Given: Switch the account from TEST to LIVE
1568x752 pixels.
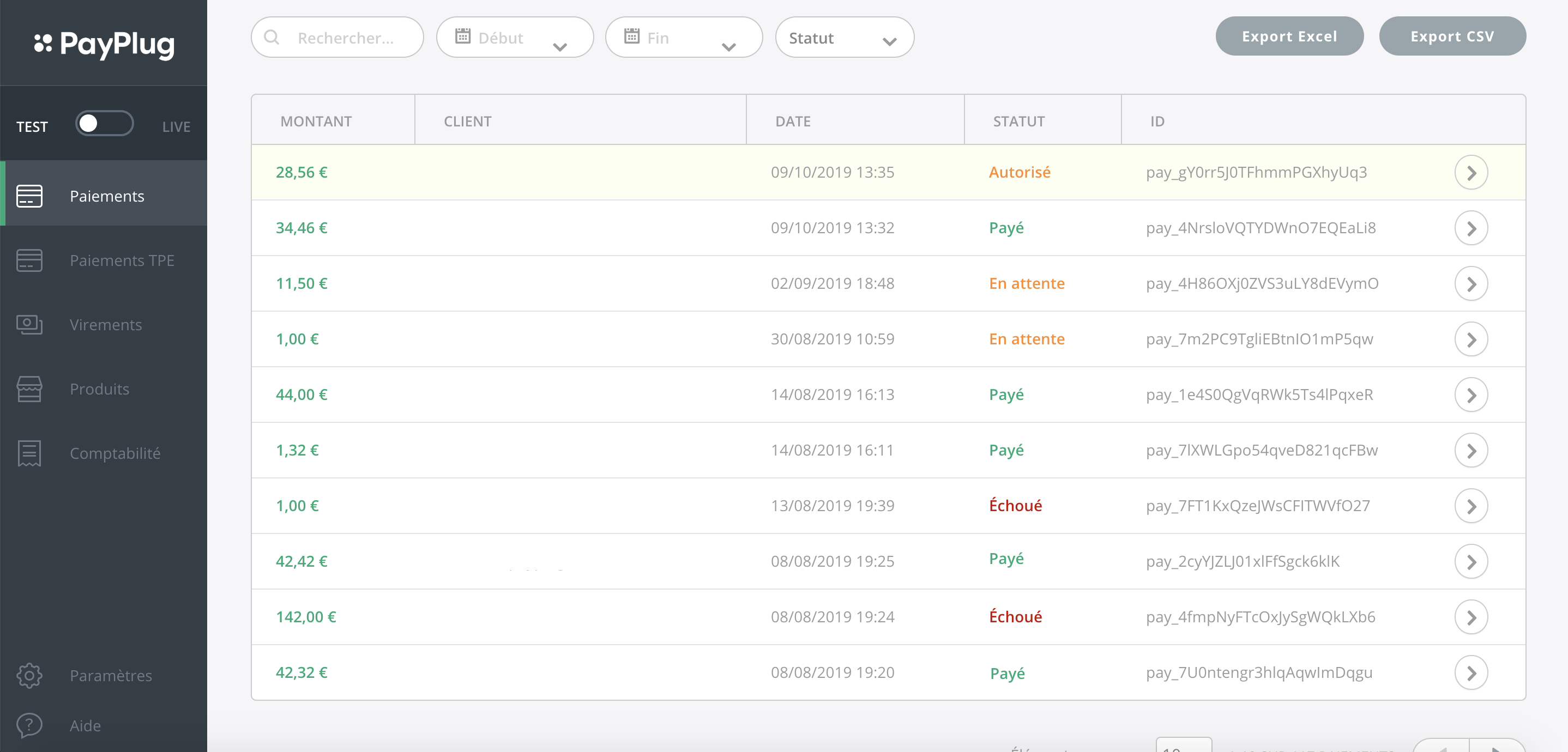Looking at the screenshot, I should (x=105, y=124).
